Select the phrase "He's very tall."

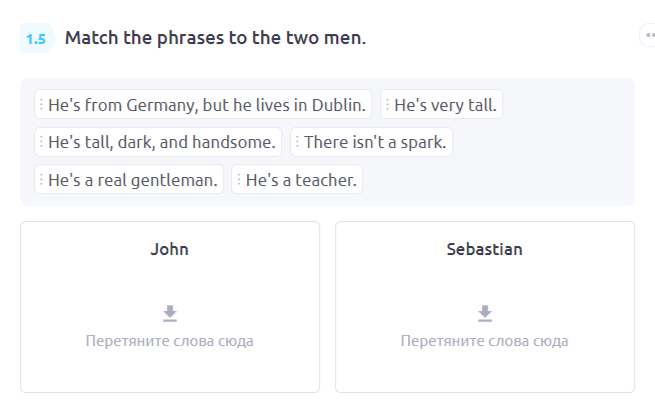pos(446,104)
